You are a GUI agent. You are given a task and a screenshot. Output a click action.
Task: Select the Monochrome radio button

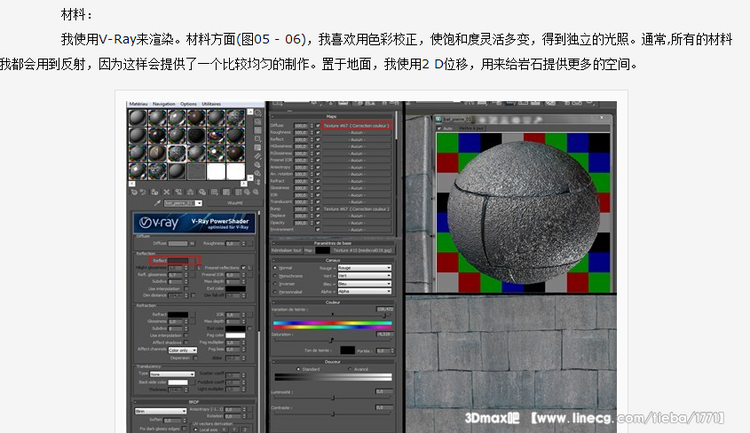click(x=275, y=276)
